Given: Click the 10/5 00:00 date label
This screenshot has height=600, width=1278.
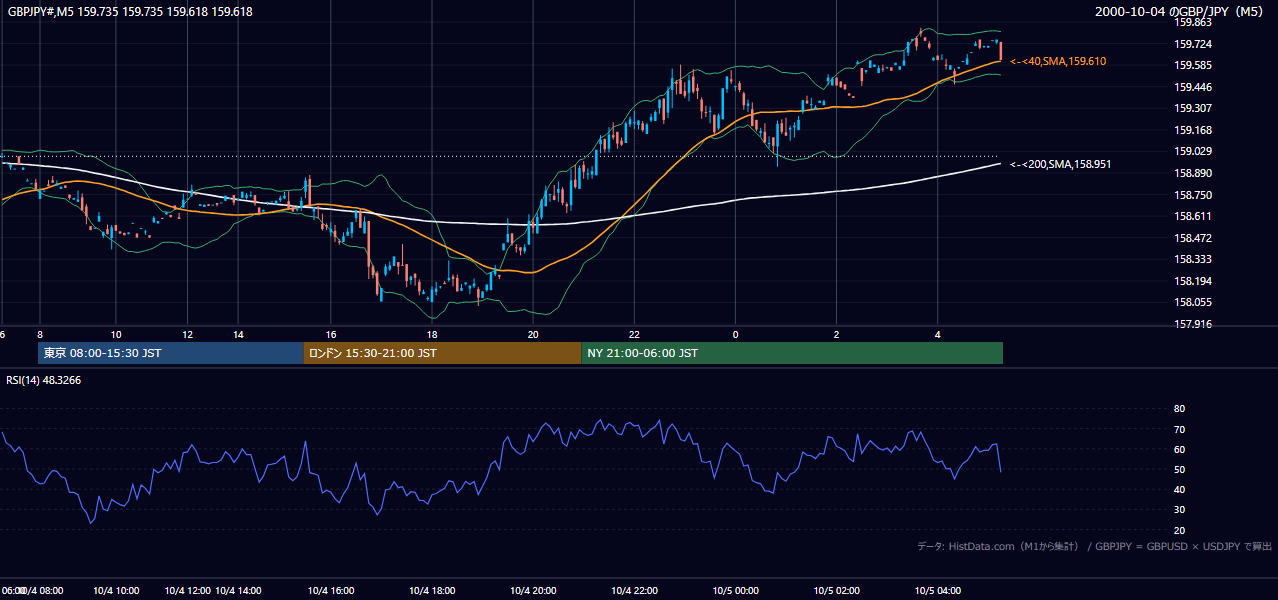Looking at the screenshot, I should click(735, 591).
